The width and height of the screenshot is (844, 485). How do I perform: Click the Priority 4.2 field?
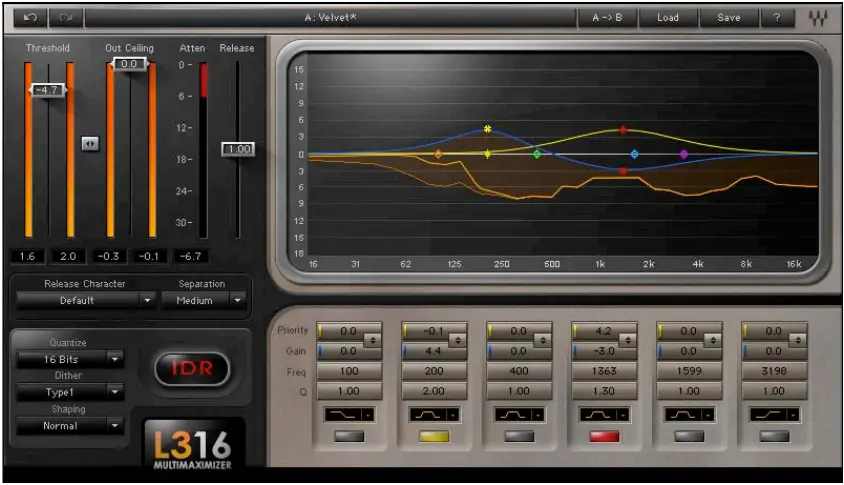(x=604, y=331)
